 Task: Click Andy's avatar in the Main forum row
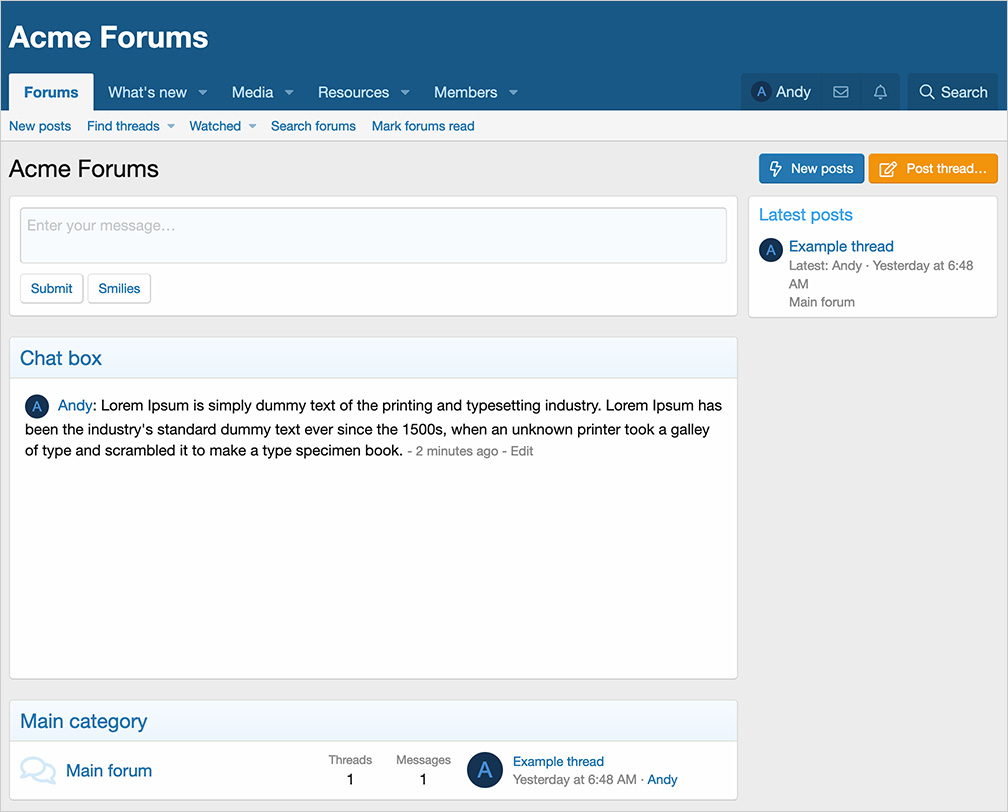tap(485, 770)
